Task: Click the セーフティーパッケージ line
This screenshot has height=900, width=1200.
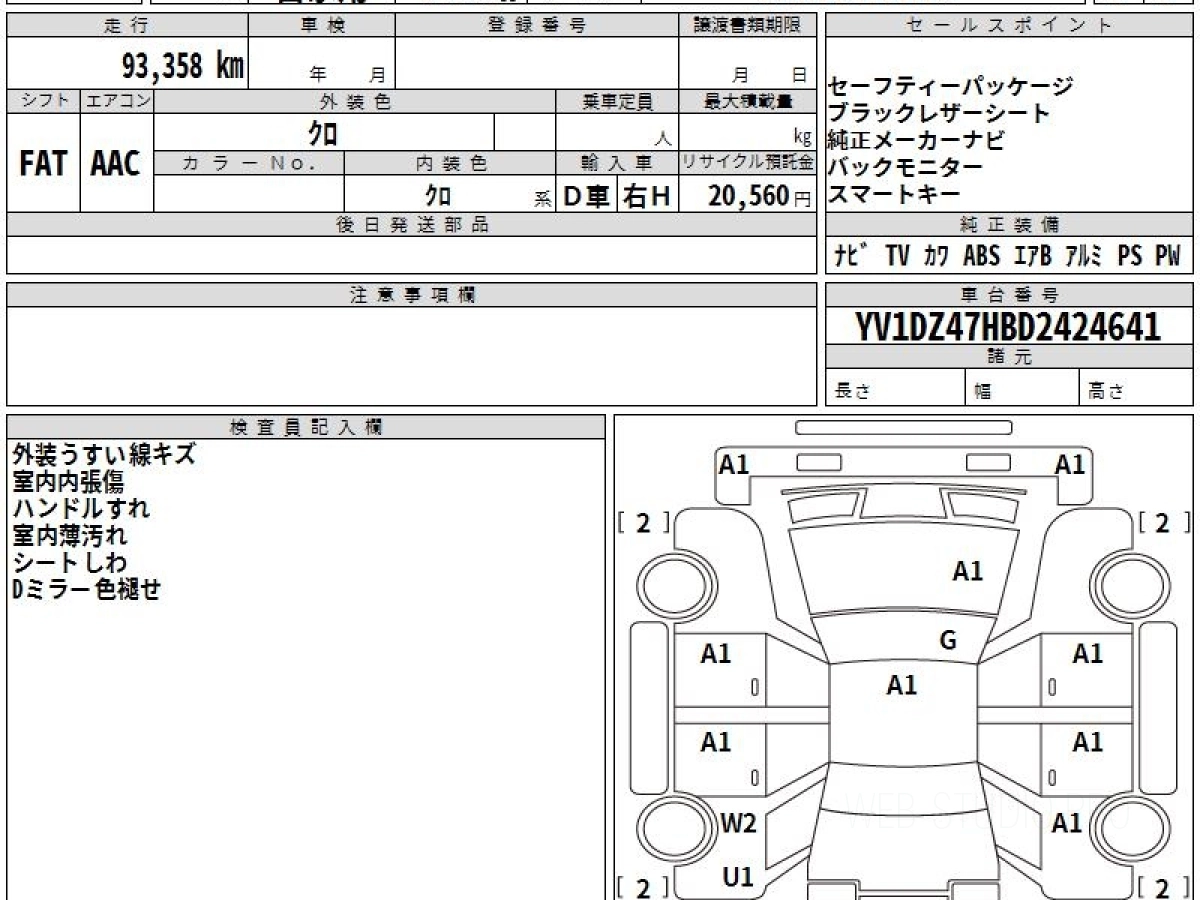Action: tap(951, 86)
